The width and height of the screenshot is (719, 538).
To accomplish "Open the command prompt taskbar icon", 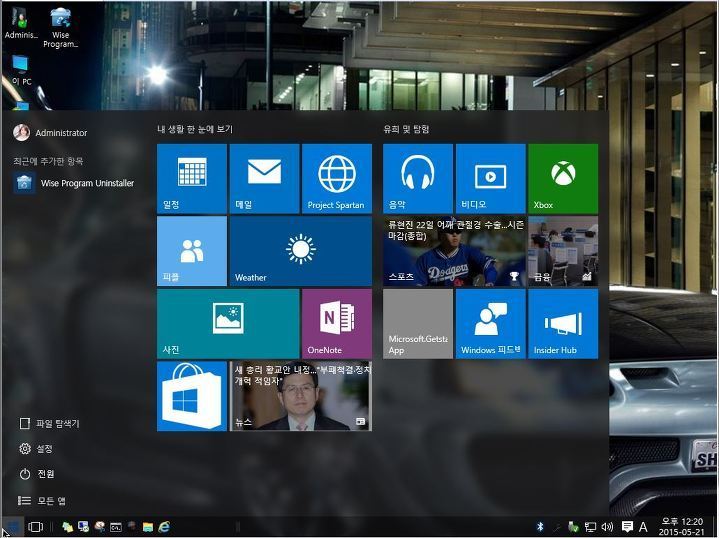I will [116, 527].
